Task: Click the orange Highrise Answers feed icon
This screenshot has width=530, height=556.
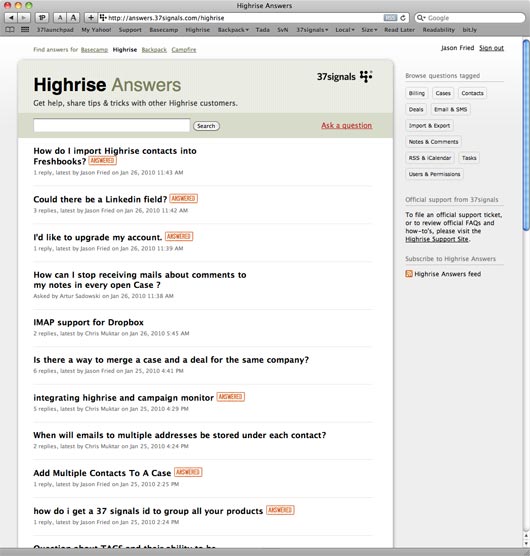Action: (409, 274)
